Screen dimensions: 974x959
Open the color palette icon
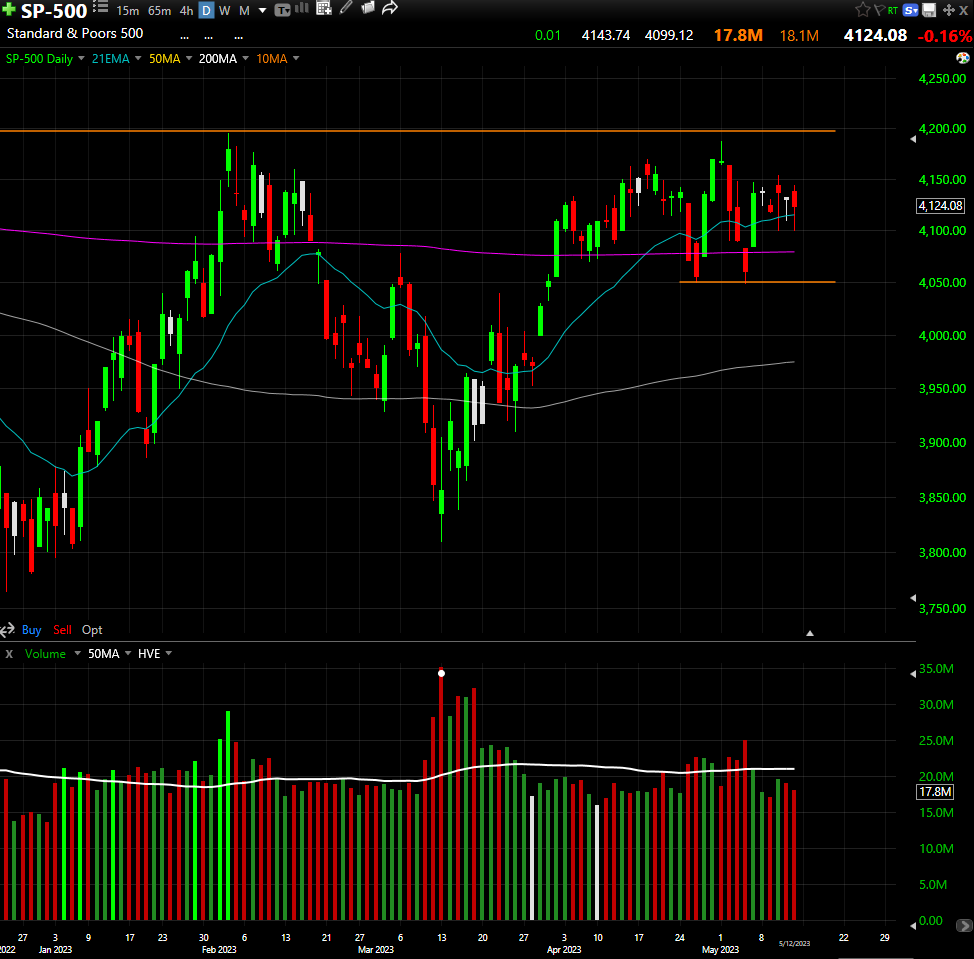point(963,58)
